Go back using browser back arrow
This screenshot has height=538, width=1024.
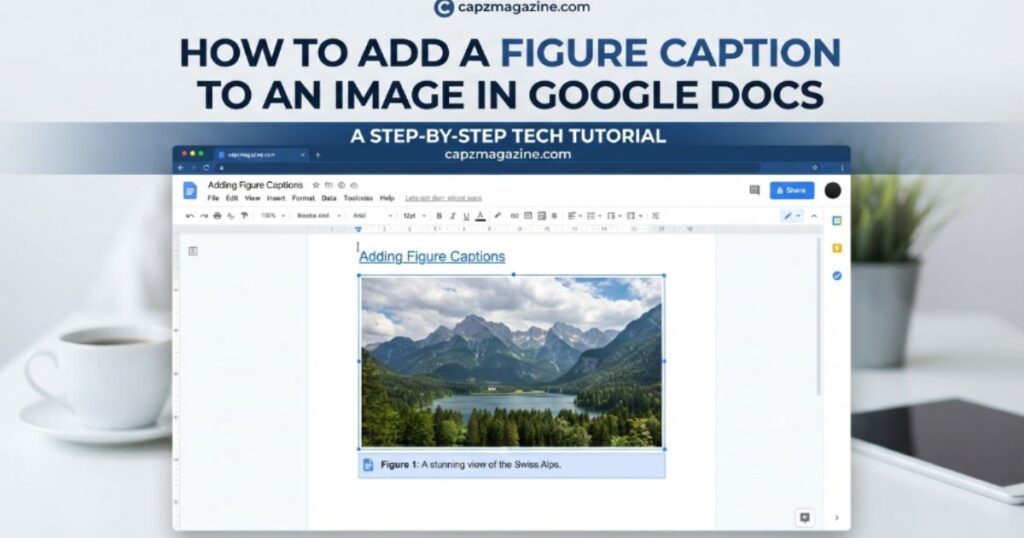click(x=182, y=168)
